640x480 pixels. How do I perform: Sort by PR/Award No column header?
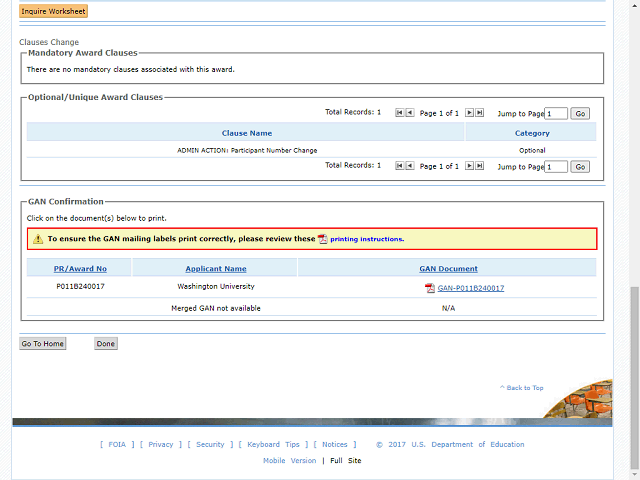click(80, 268)
